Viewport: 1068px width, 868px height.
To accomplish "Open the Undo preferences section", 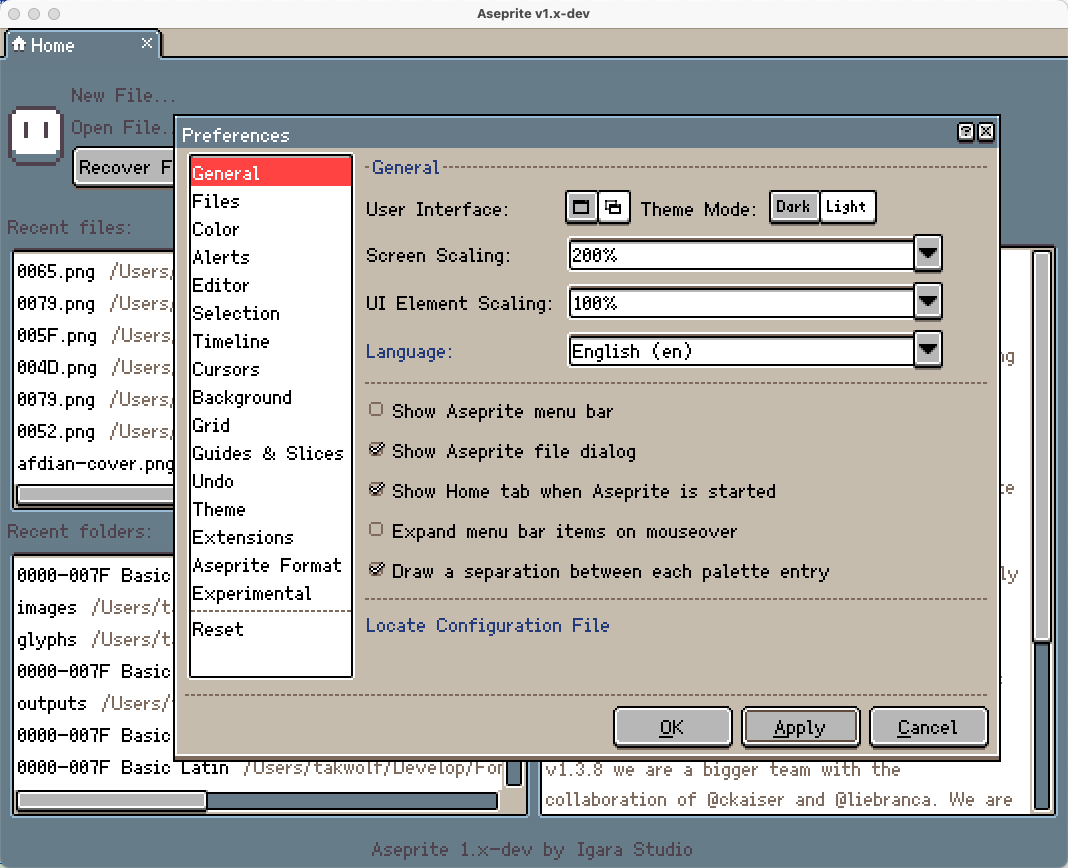I will pos(270,481).
